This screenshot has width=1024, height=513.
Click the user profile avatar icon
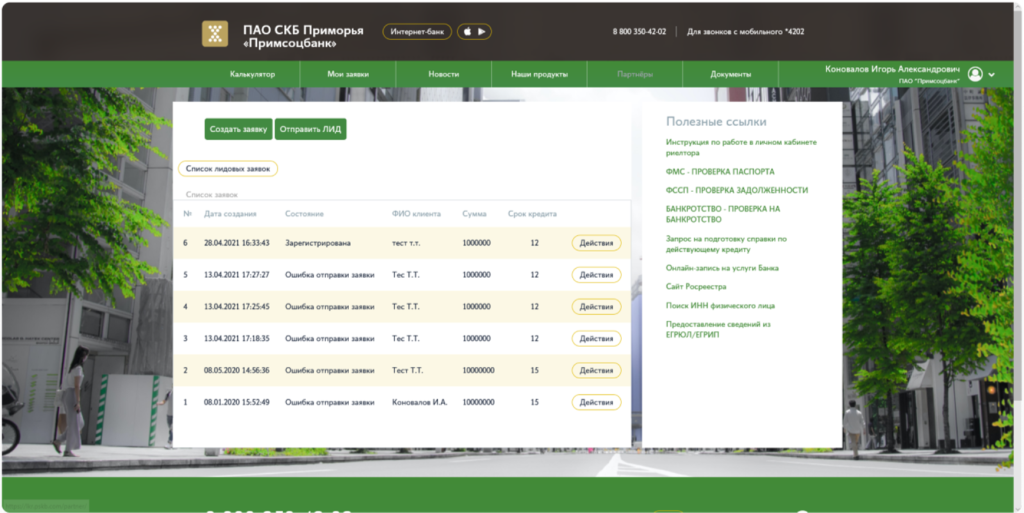tap(975, 75)
